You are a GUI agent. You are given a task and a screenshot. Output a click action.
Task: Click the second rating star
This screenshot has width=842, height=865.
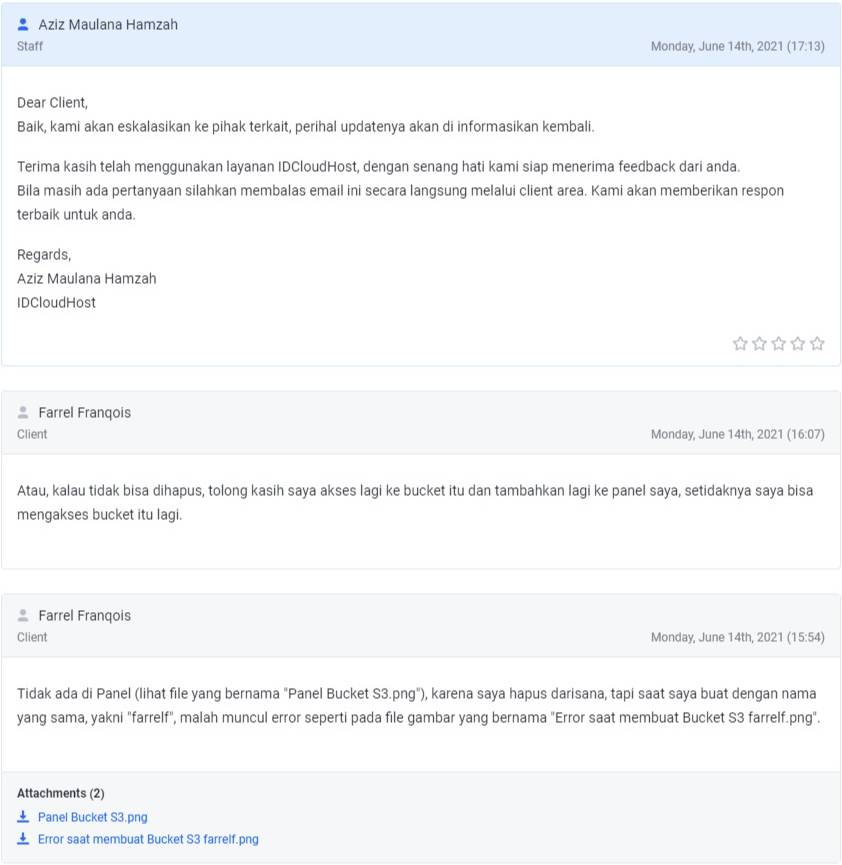tap(759, 344)
